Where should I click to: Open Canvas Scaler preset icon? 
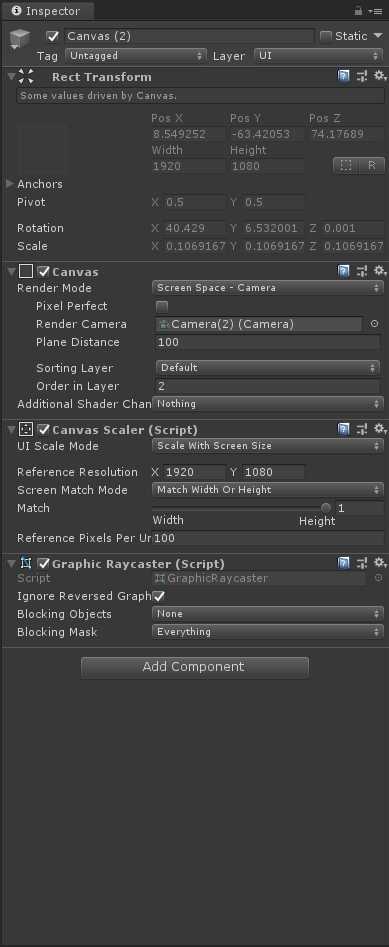pos(362,429)
